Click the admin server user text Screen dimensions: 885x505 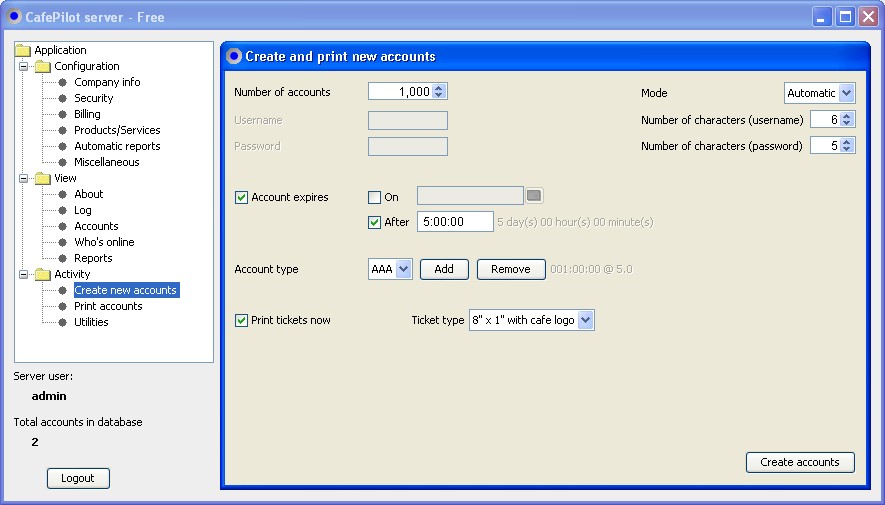point(49,396)
